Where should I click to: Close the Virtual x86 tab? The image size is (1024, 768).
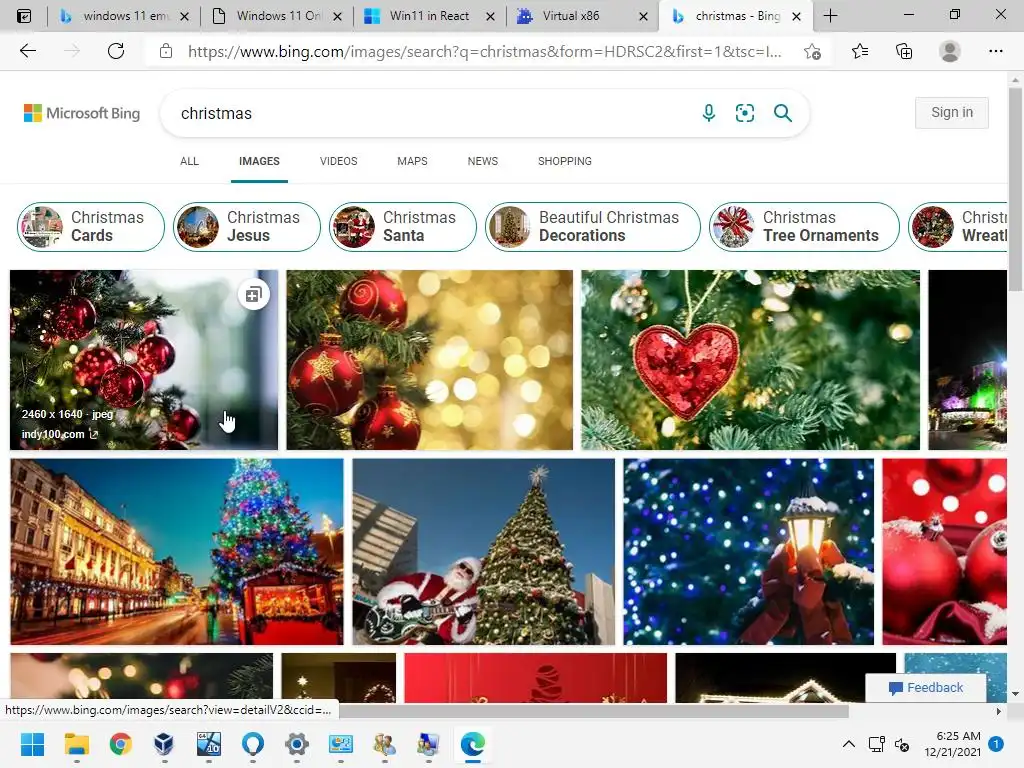pyautogui.click(x=643, y=16)
